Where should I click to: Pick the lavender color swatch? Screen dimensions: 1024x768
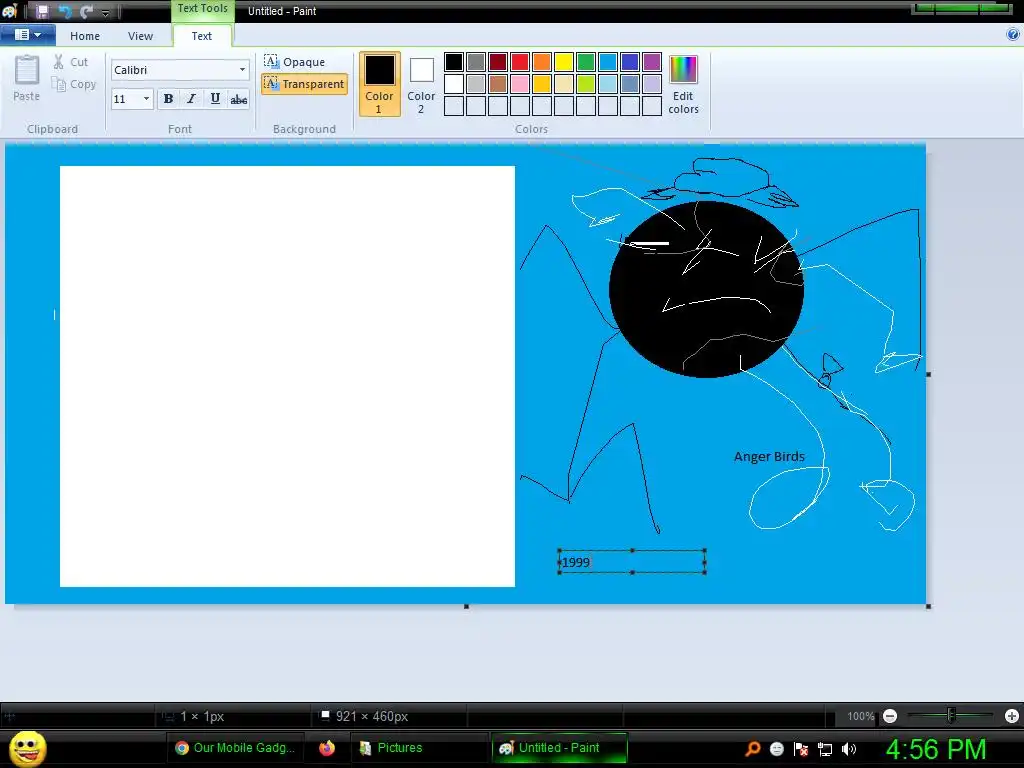pyautogui.click(x=652, y=84)
